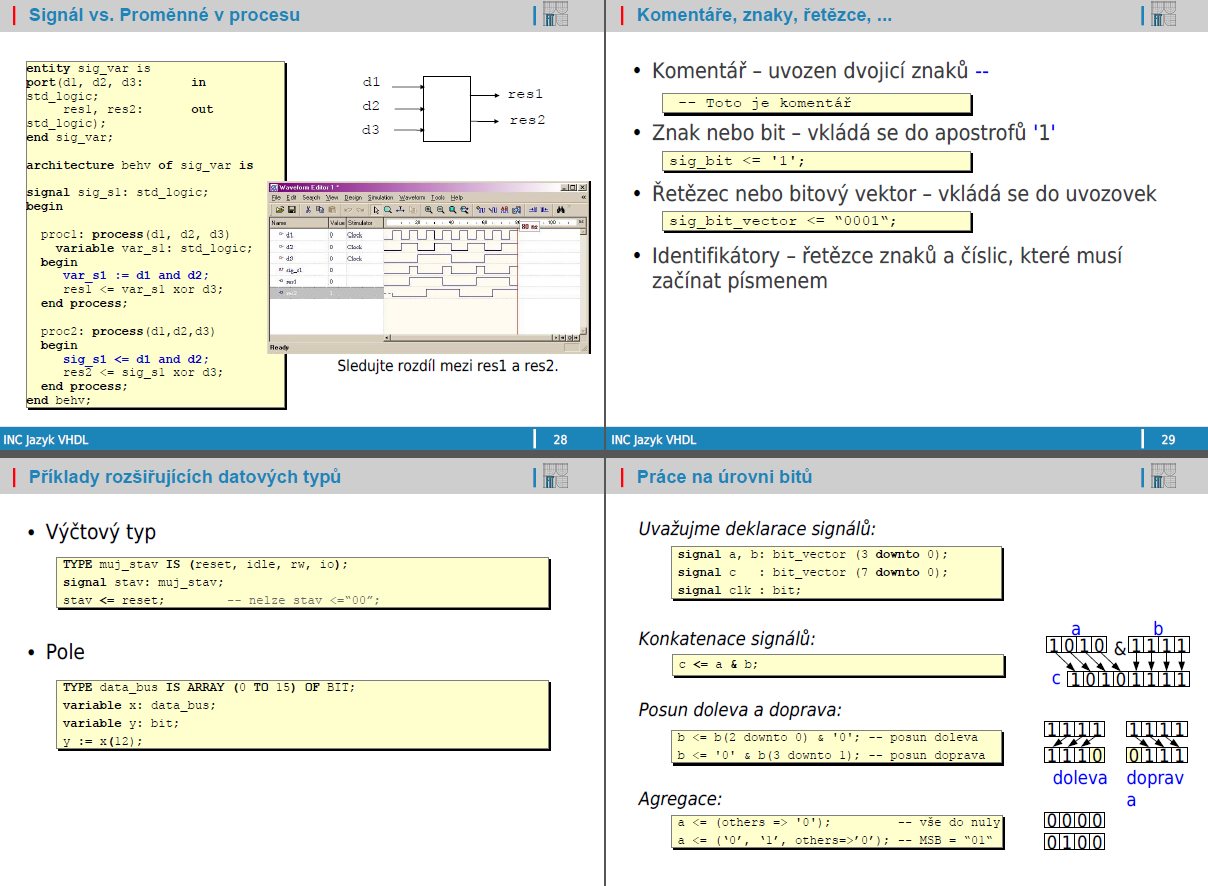
Task: Click the '80 ns' time cursor label
Action: coord(529,227)
